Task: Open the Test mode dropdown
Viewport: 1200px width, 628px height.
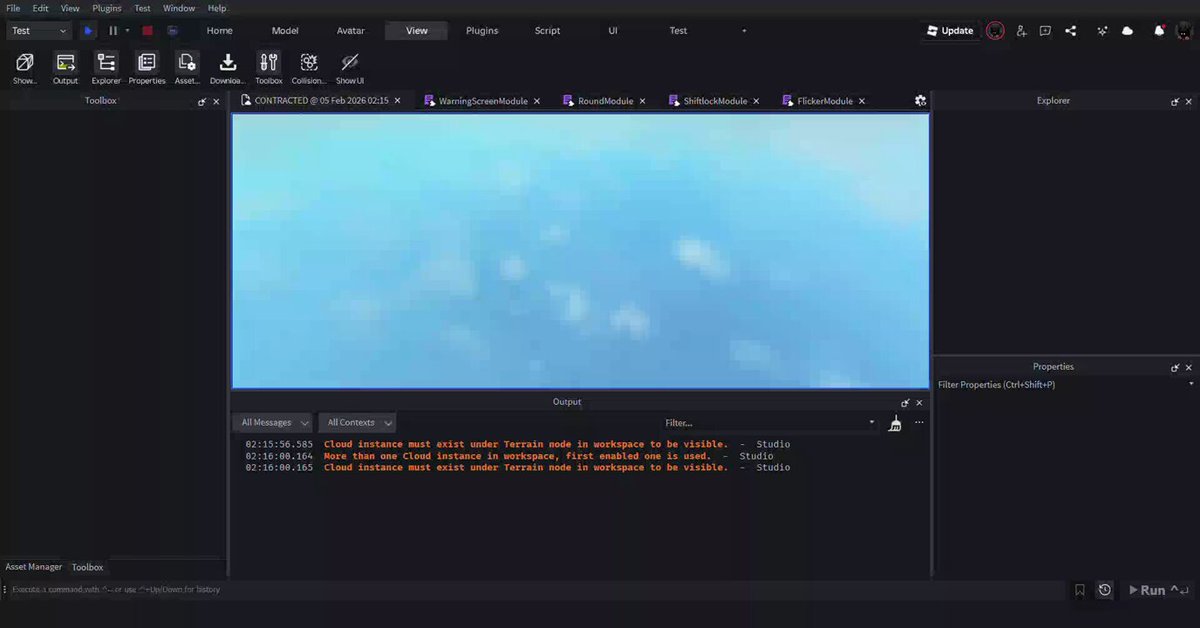Action: pyautogui.click(x=39, y=31)
